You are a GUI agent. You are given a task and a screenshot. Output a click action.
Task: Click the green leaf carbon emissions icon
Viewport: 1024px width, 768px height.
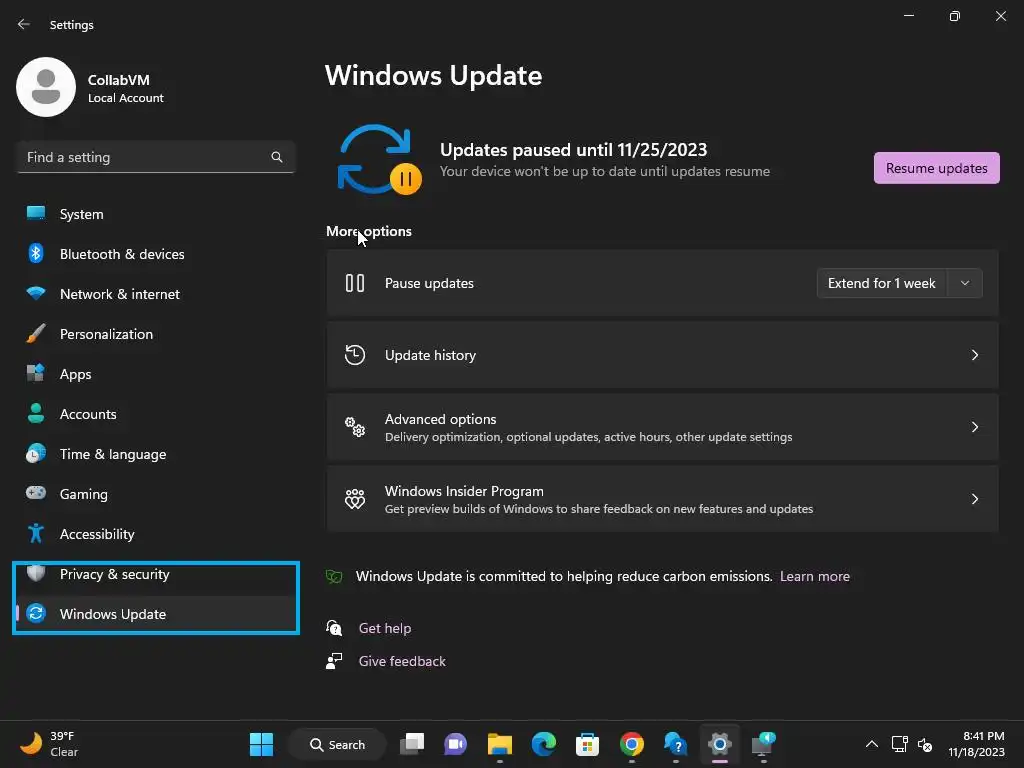[334, 576]
